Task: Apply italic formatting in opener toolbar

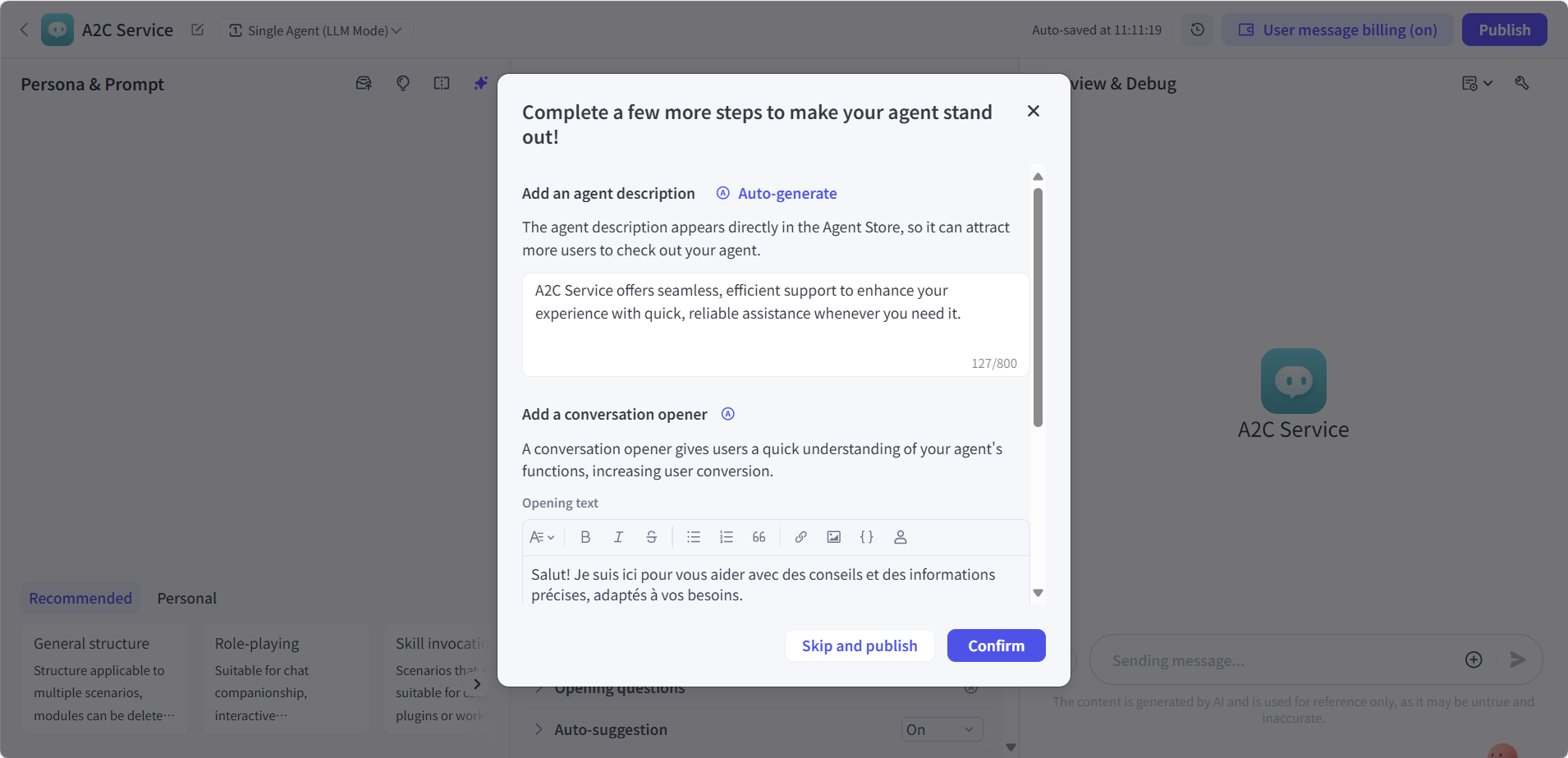Action: (x=618, y=537)
